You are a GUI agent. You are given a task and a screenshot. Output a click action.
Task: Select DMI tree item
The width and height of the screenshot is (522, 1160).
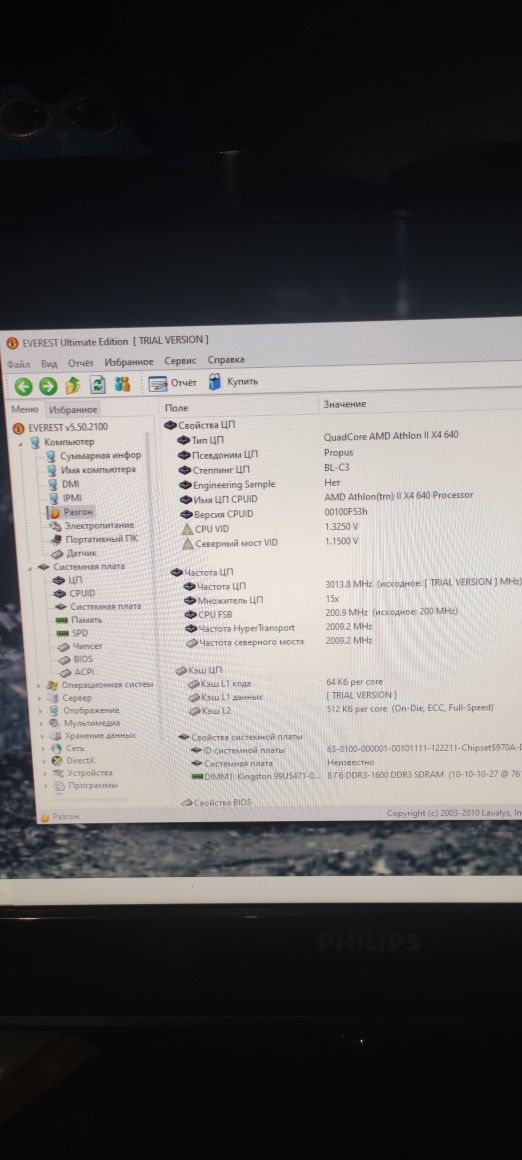[x=63, y=484]
